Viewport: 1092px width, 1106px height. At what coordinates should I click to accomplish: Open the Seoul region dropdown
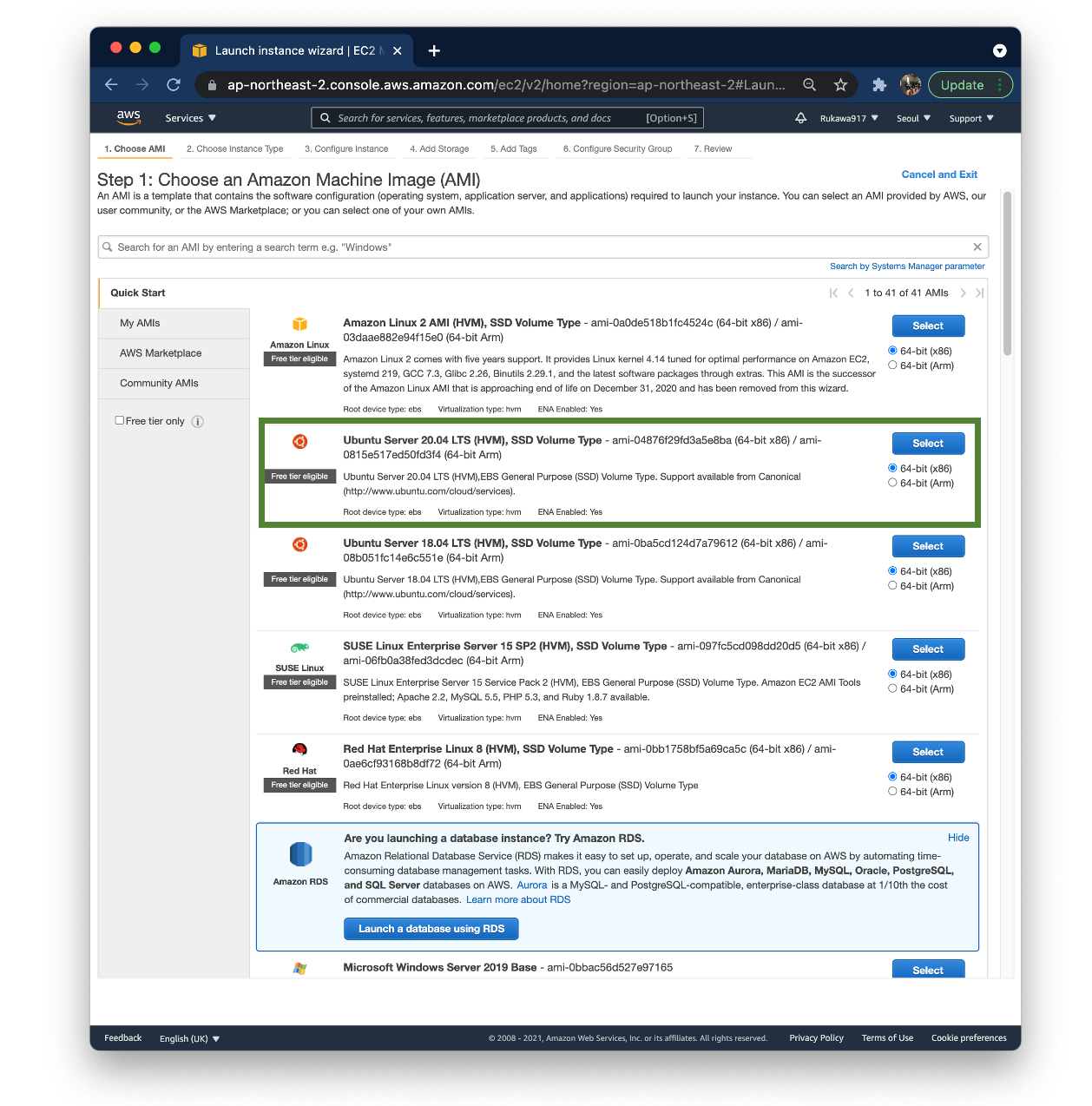[913, 118]
